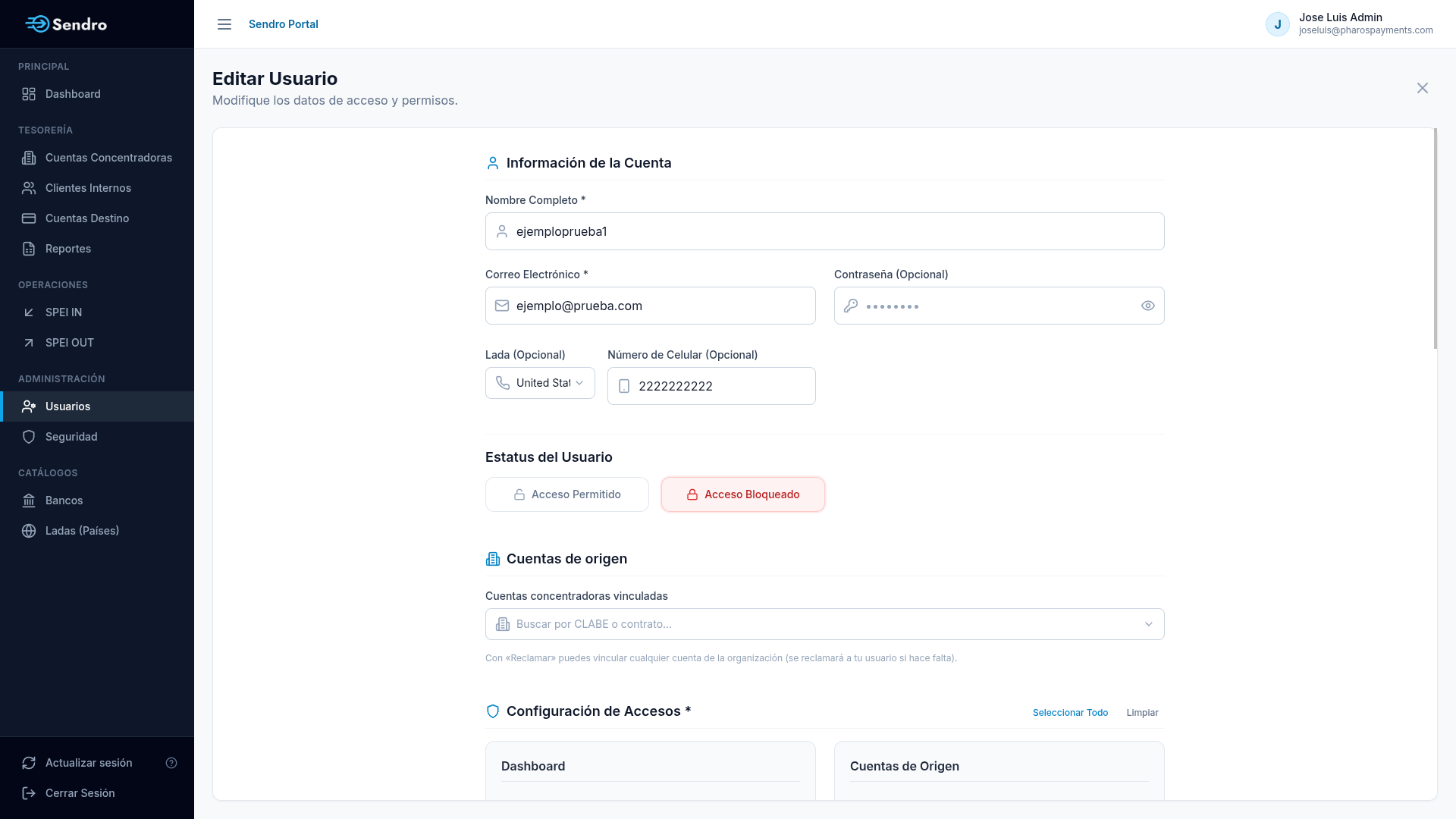Screen dimensions: 1456x819
Task: Click the Bancos bank icon
Action: click(29, 500)
